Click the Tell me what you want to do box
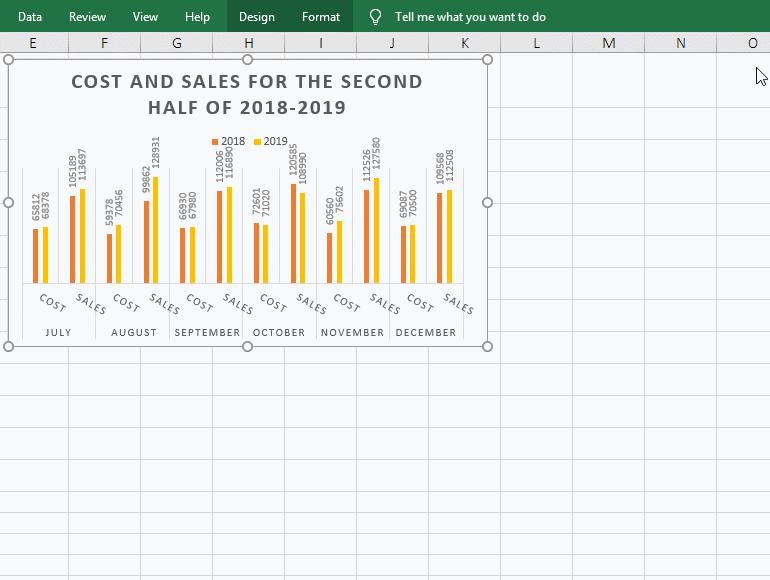The width and height of the screenshot is (770, 580). [470, 17]
